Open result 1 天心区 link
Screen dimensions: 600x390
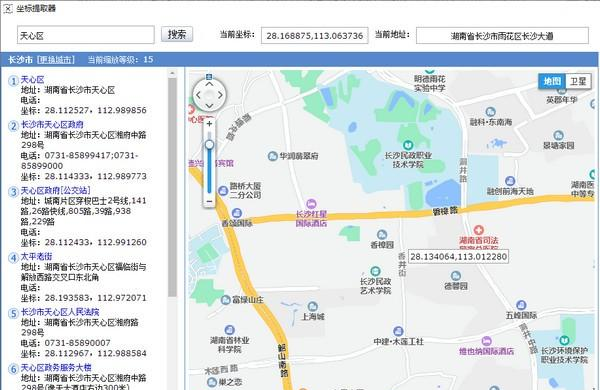(32, 79)
